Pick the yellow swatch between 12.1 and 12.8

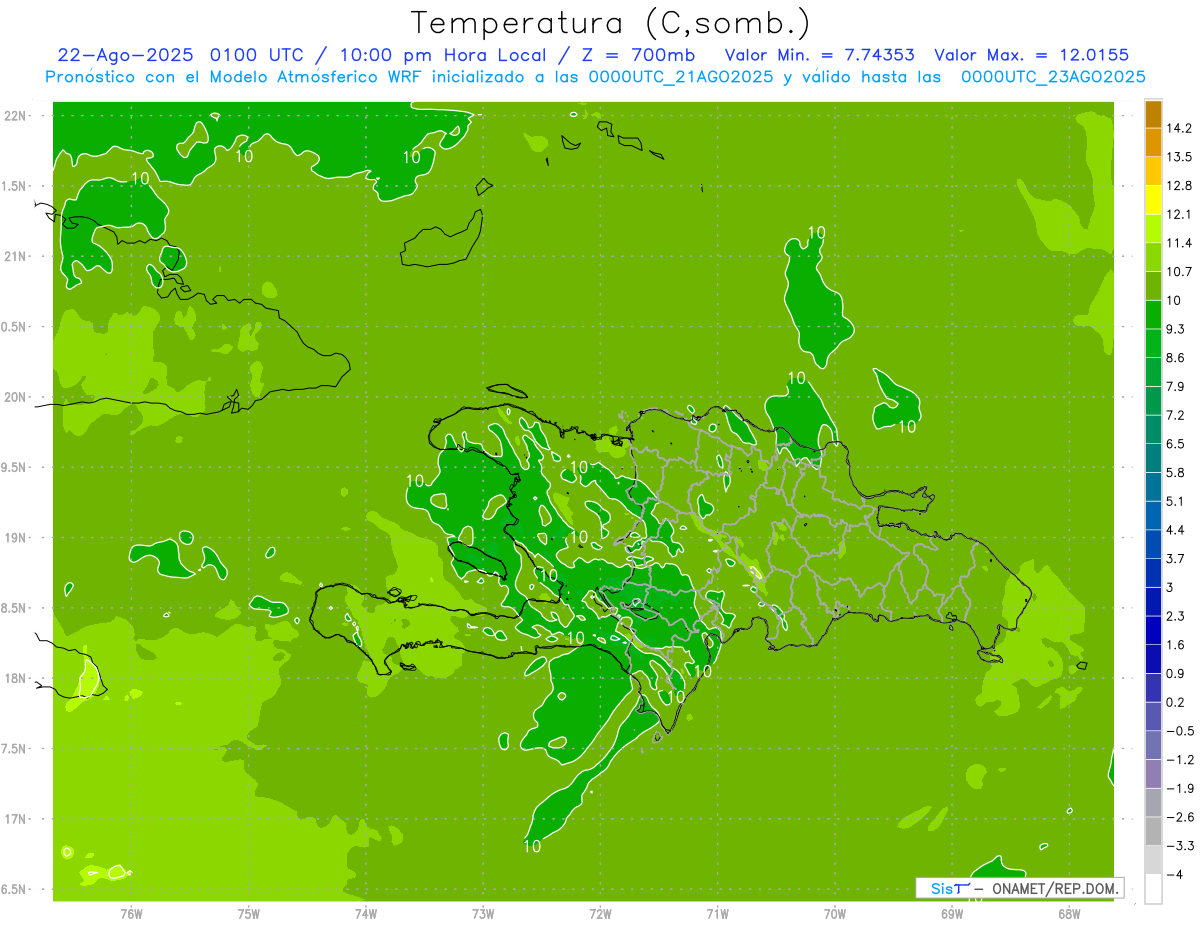click(1153, 200)
